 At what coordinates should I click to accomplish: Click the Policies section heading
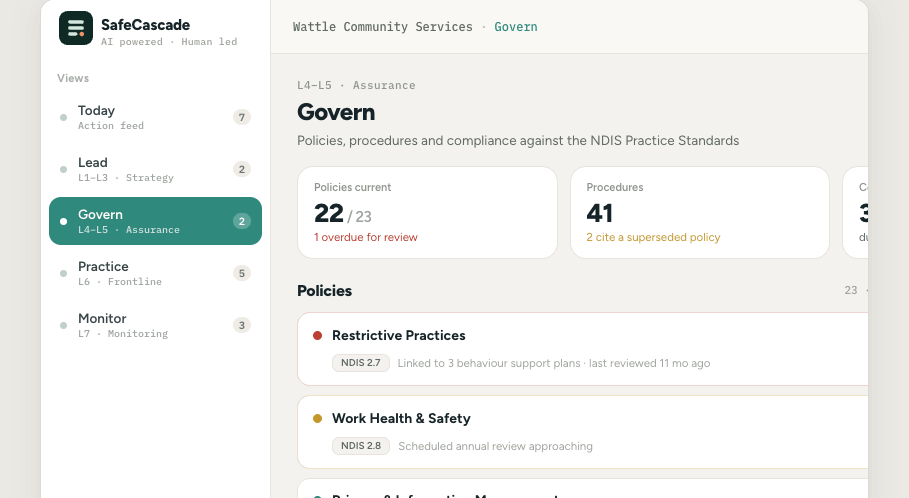[x=325, y=290]
